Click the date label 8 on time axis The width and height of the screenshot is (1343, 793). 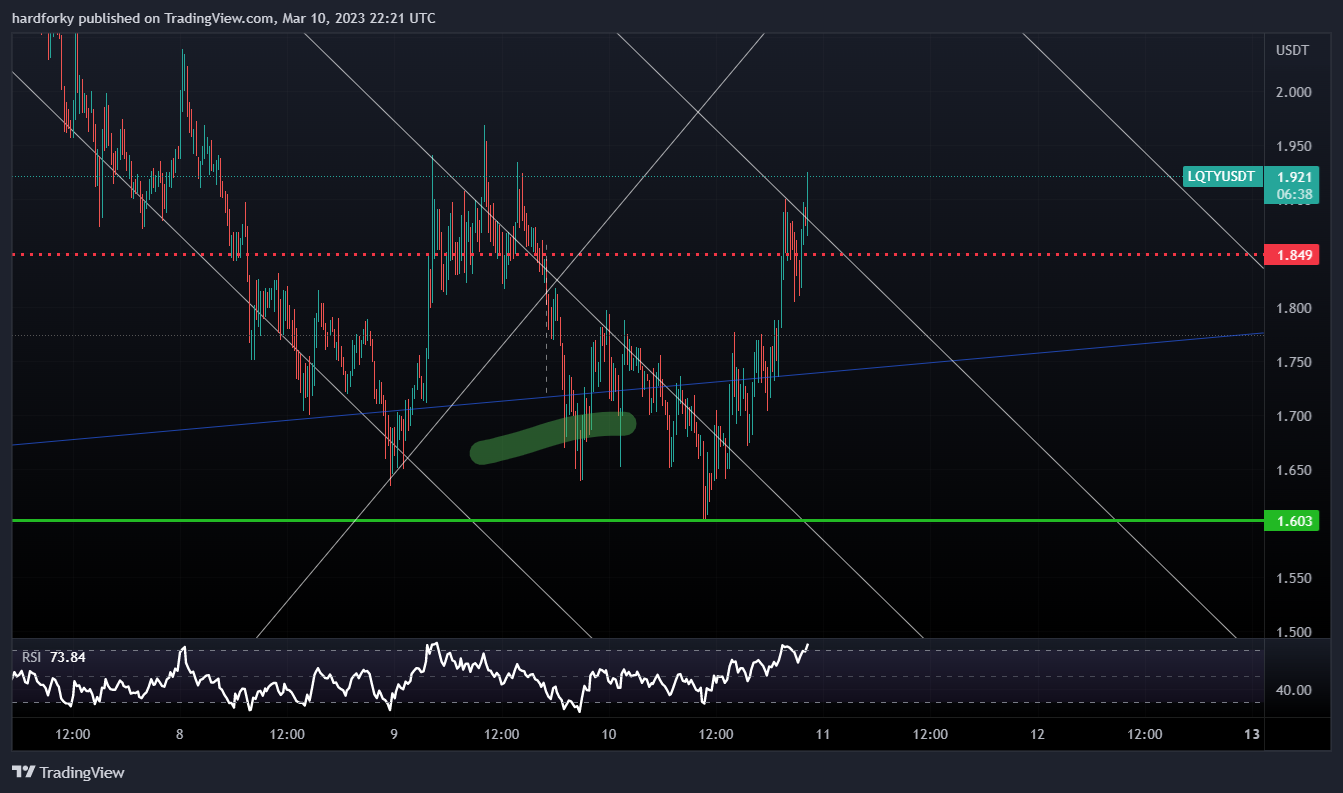180,733
